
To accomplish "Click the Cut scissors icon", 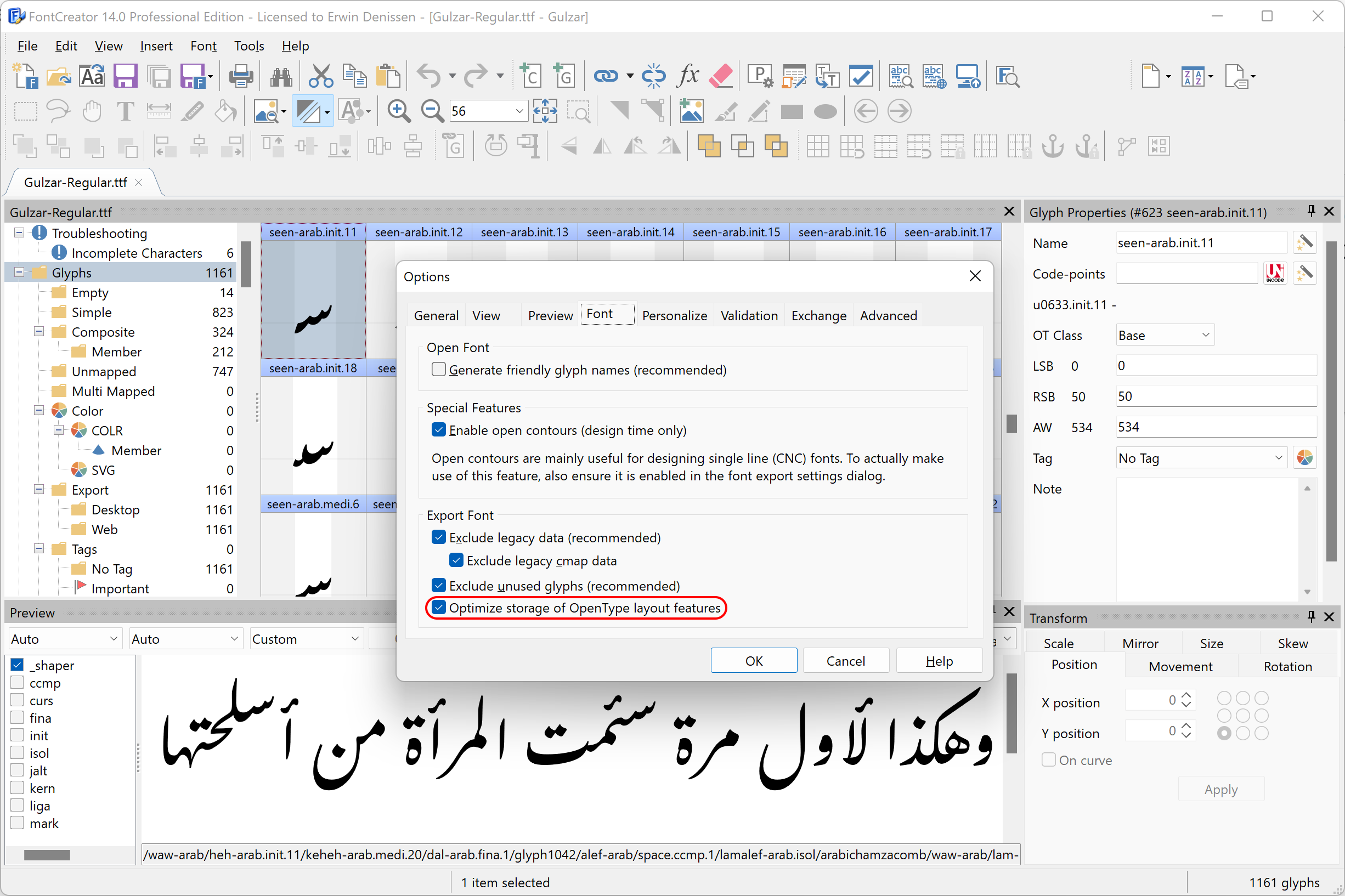I will 321,76.
